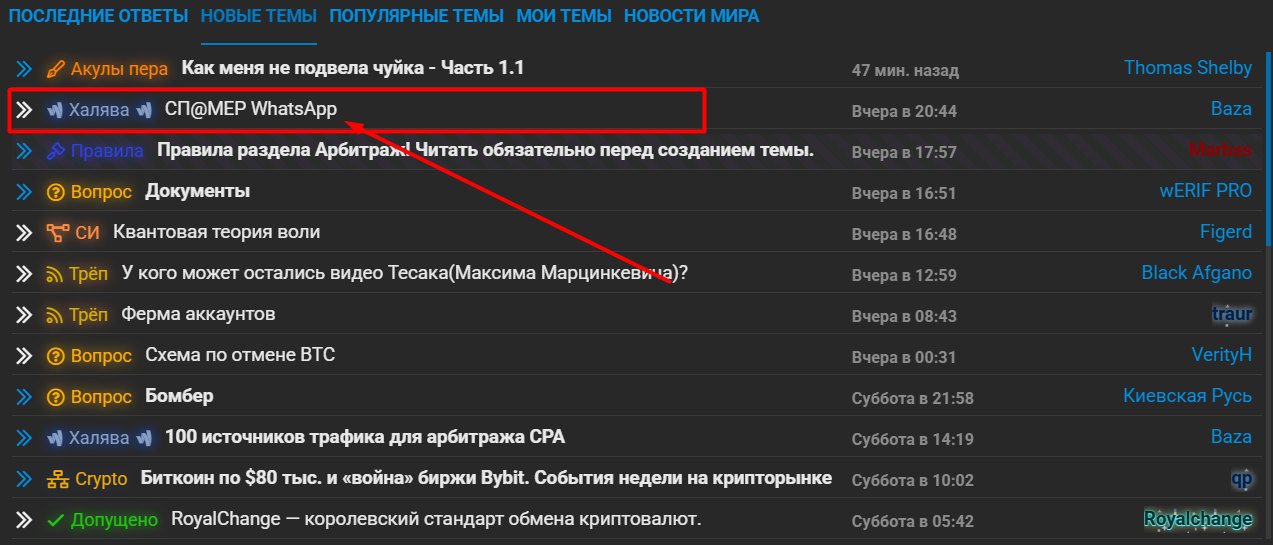The height and width of the screenshot is (545, 1273).
Task: View profile of Royalchange author
Action: 1198,519
